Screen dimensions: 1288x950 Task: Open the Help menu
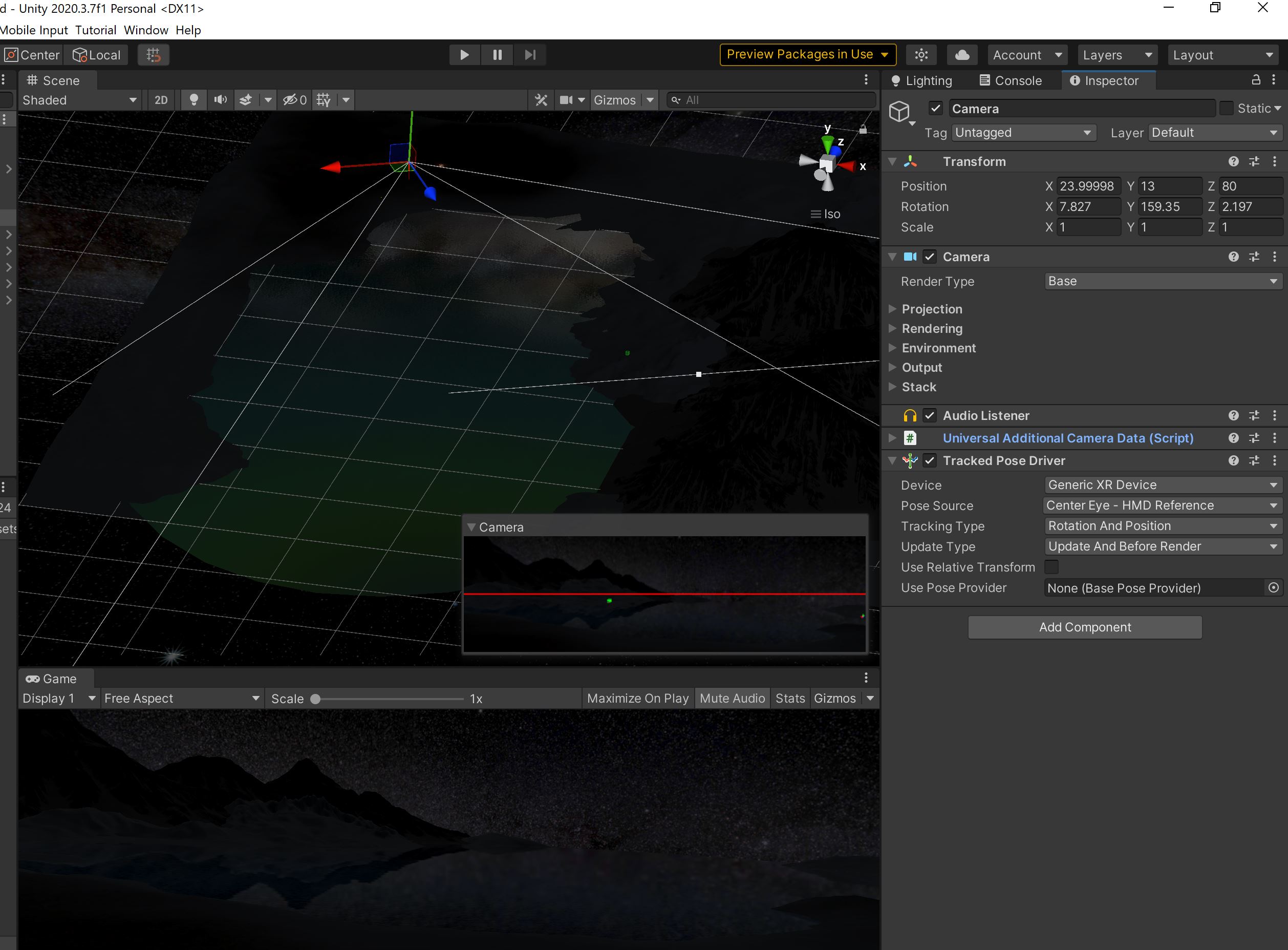coord(188,30)
